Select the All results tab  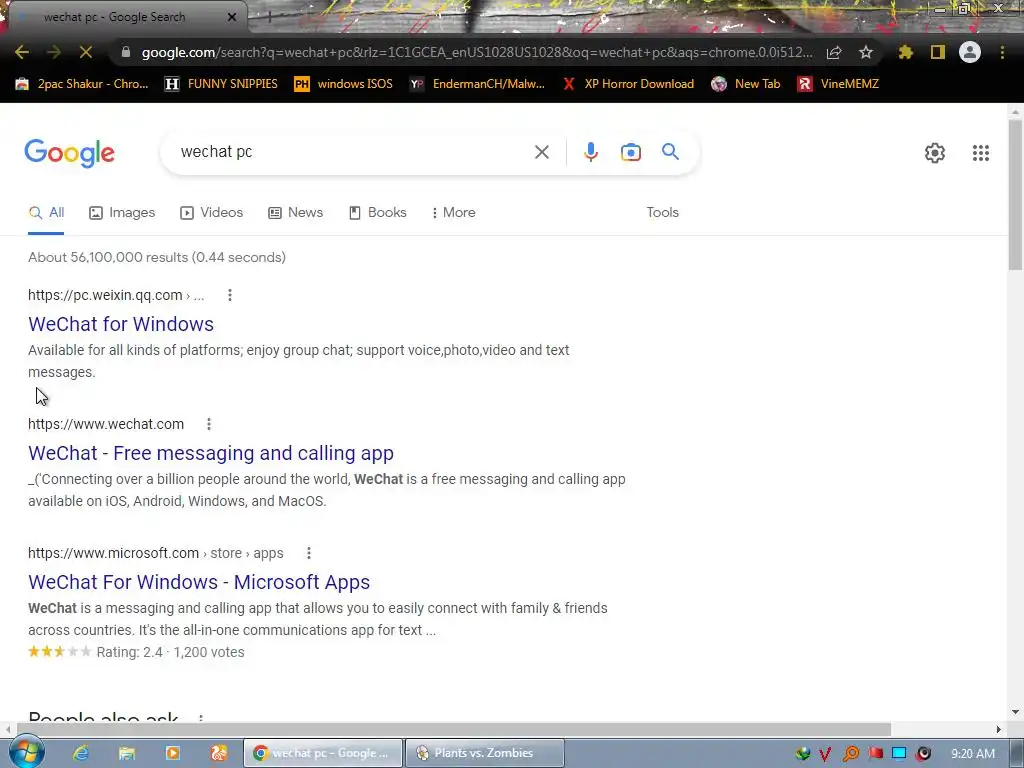pyautogui.click(x=46, y=213)
